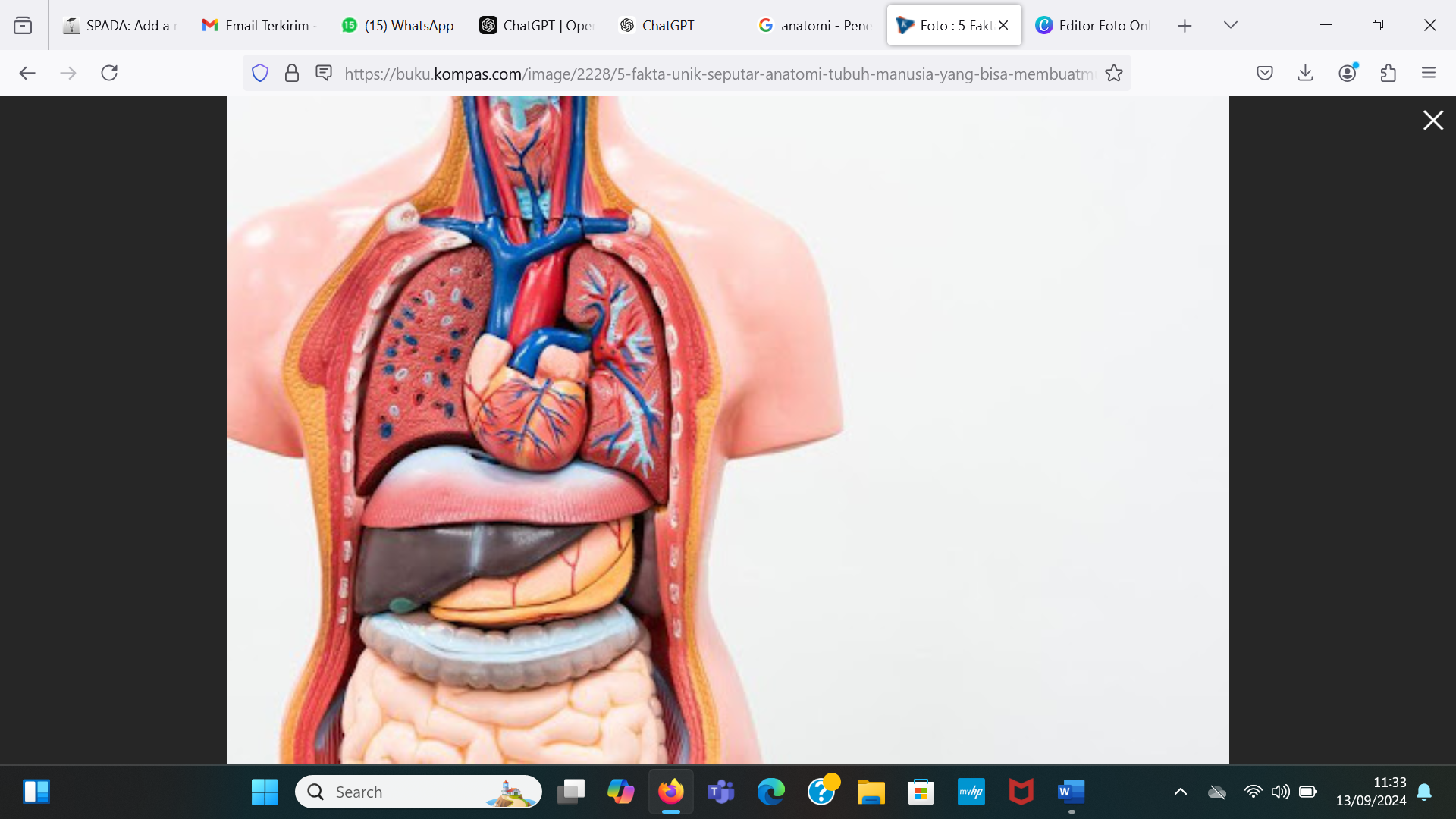
Task: Show hidden system tray icons
Action: click(x=1181, y=792)
